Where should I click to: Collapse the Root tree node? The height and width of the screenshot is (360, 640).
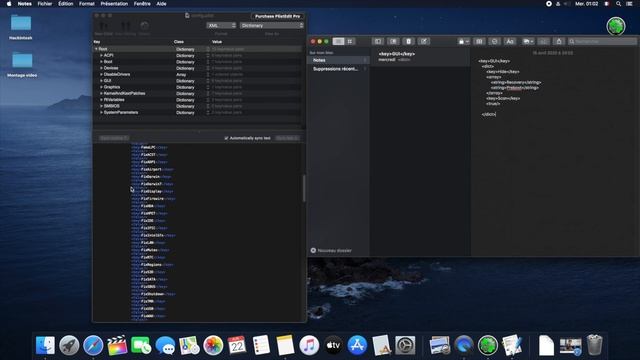(x=96, y=49)
